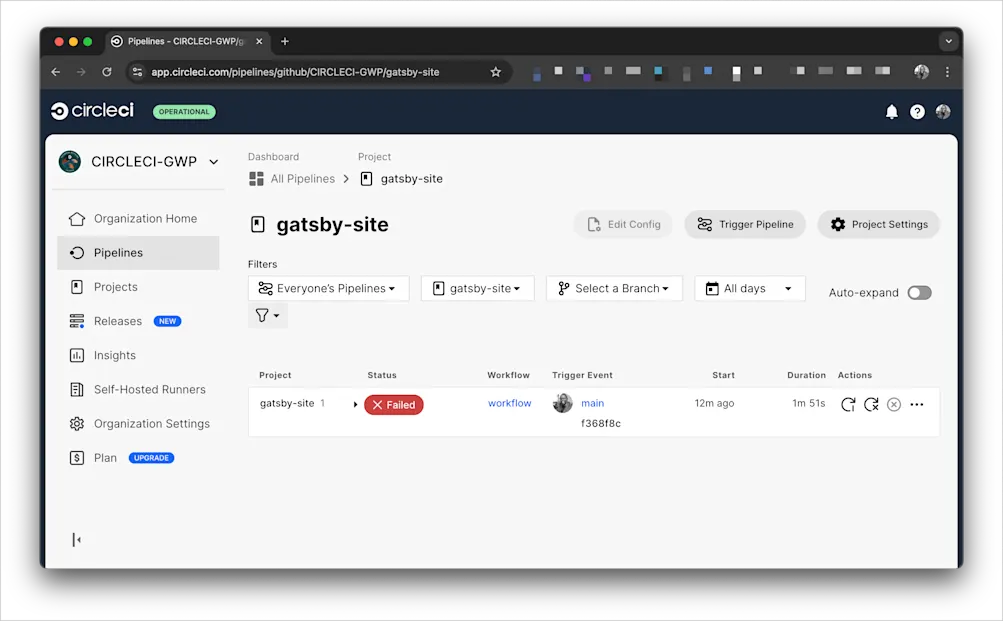Rerun workflow from start icon

pyautogui.click(x=848, y=404)
